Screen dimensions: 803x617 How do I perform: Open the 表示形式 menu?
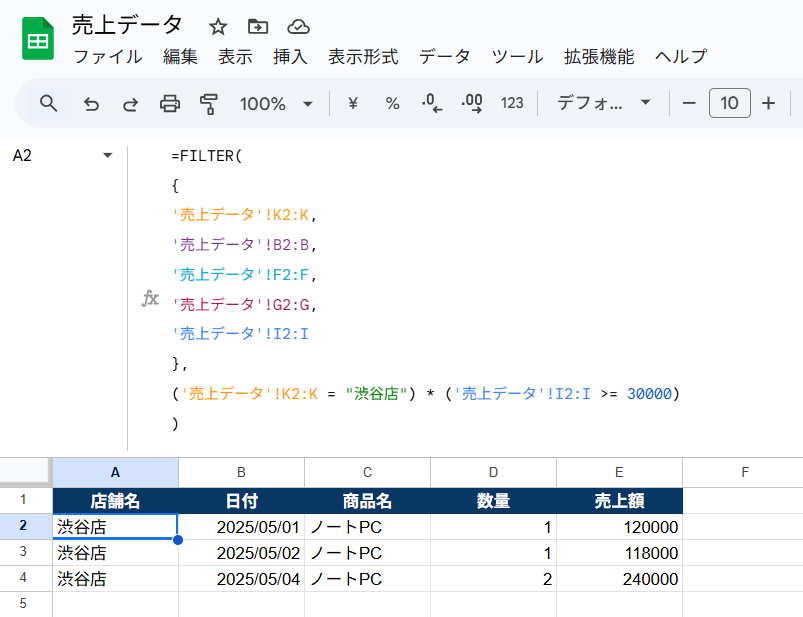click(x=363, y=57)
